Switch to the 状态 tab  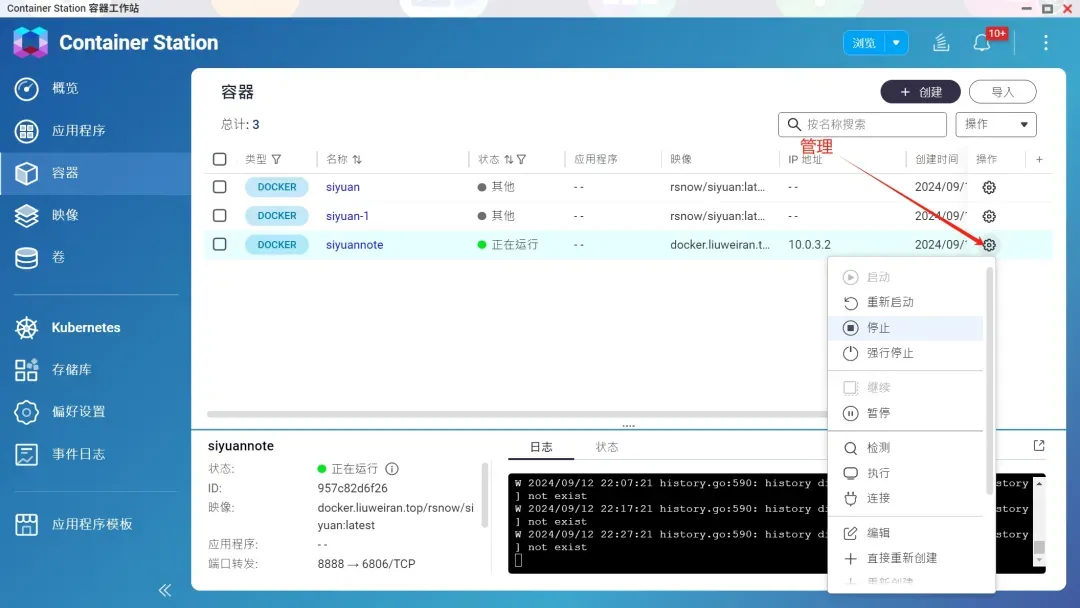pos(607,447)
